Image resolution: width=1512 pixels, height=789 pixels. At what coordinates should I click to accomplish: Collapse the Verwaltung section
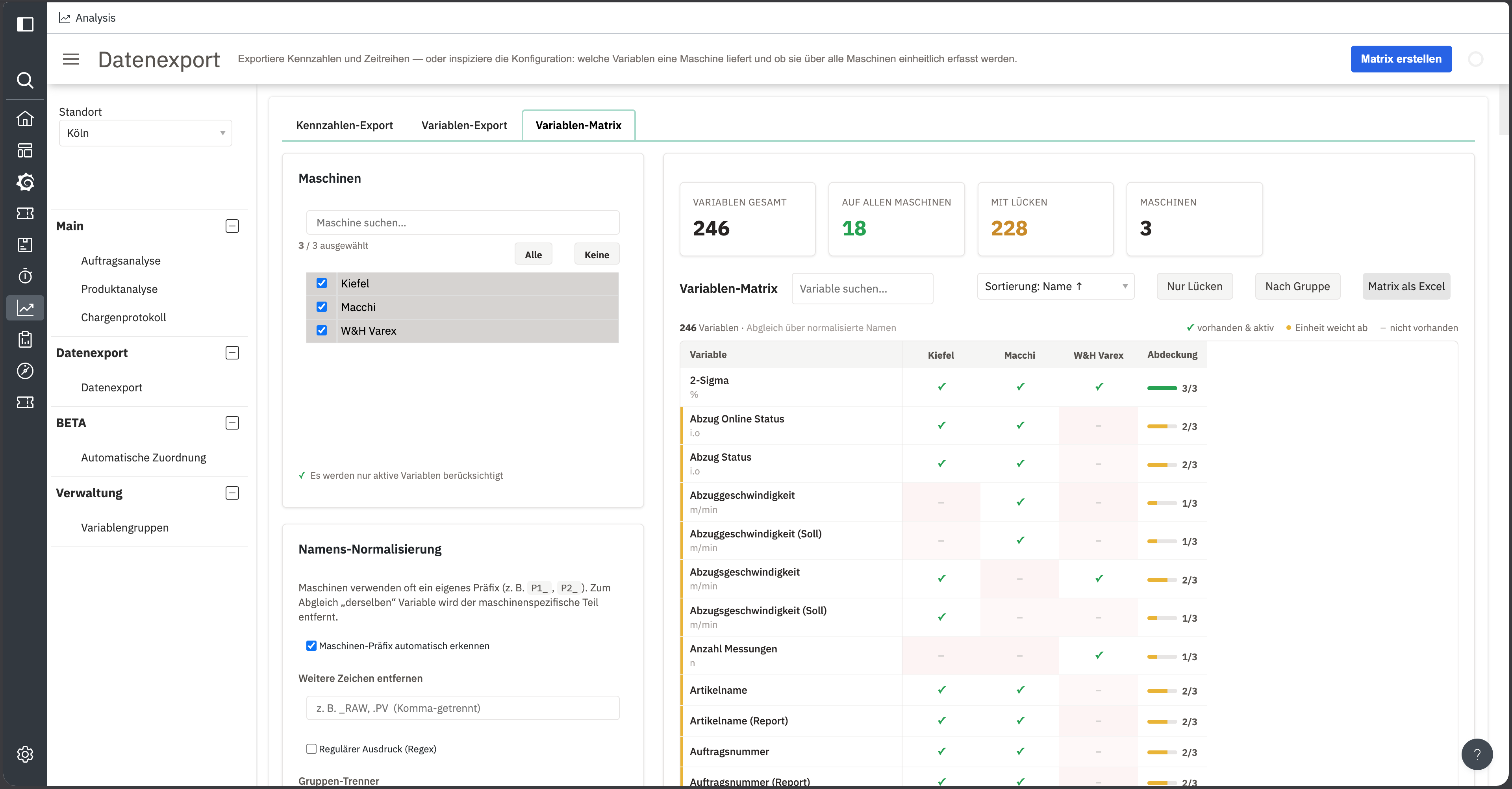[232, 493]
